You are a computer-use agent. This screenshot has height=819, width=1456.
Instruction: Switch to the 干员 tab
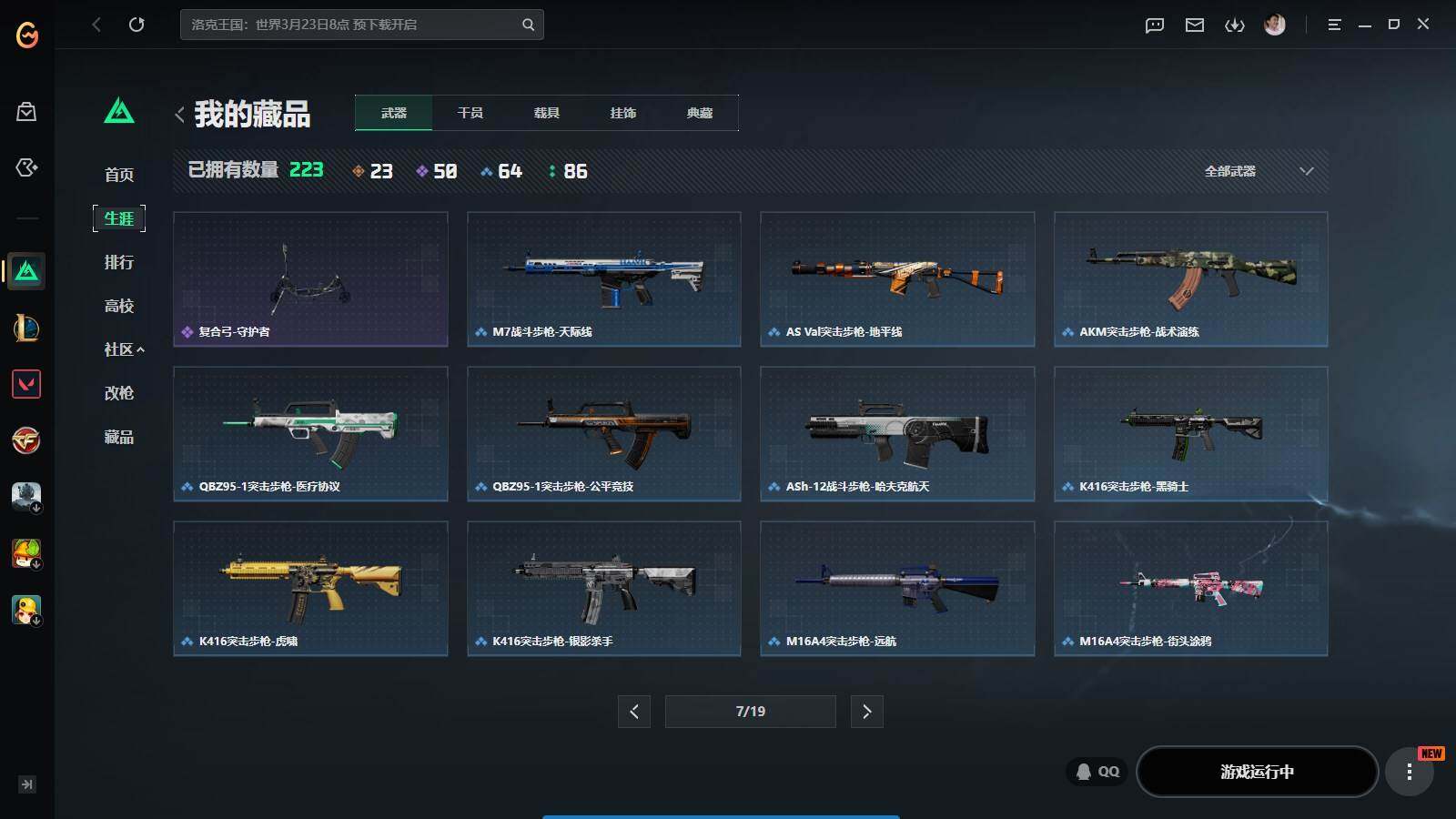click(x=470, y=113)
